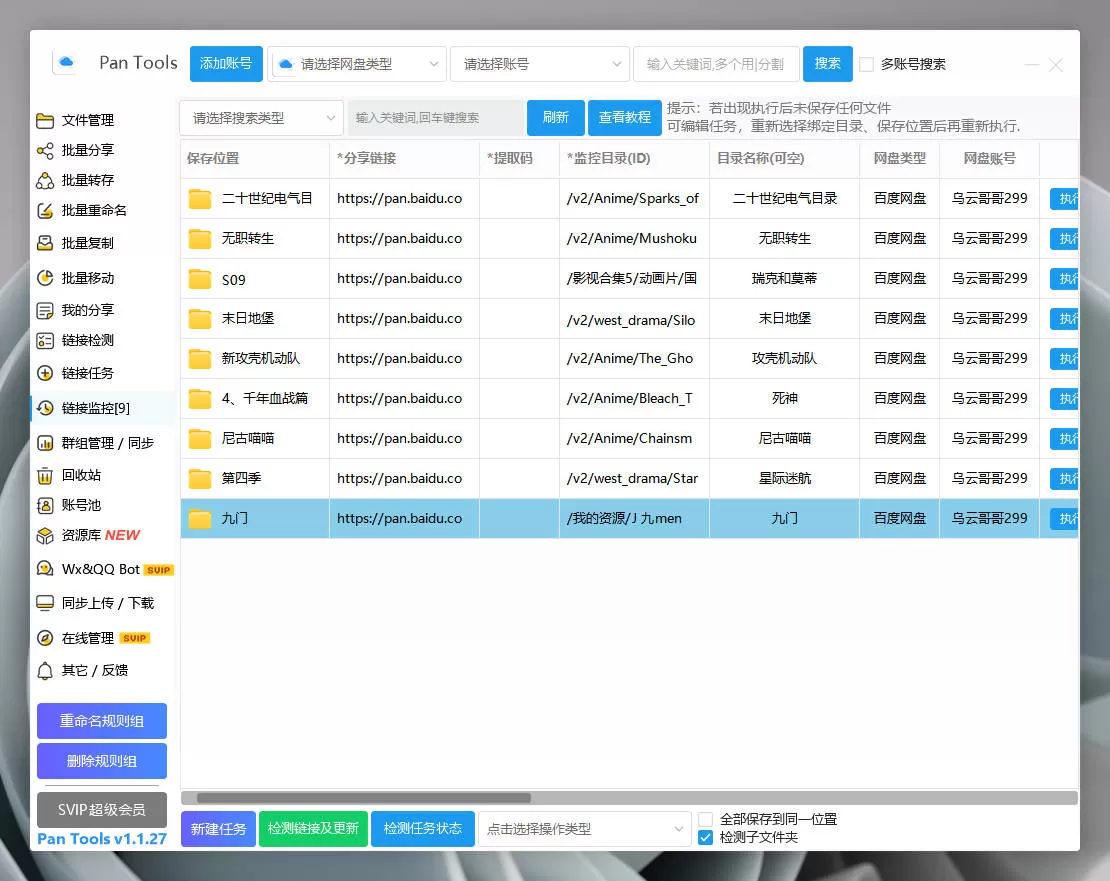This screenshot has height=881, width=1110.
Task: Click the 其它/反馈 bell icon
Action: pyautogui.click(x=45, y=671)
